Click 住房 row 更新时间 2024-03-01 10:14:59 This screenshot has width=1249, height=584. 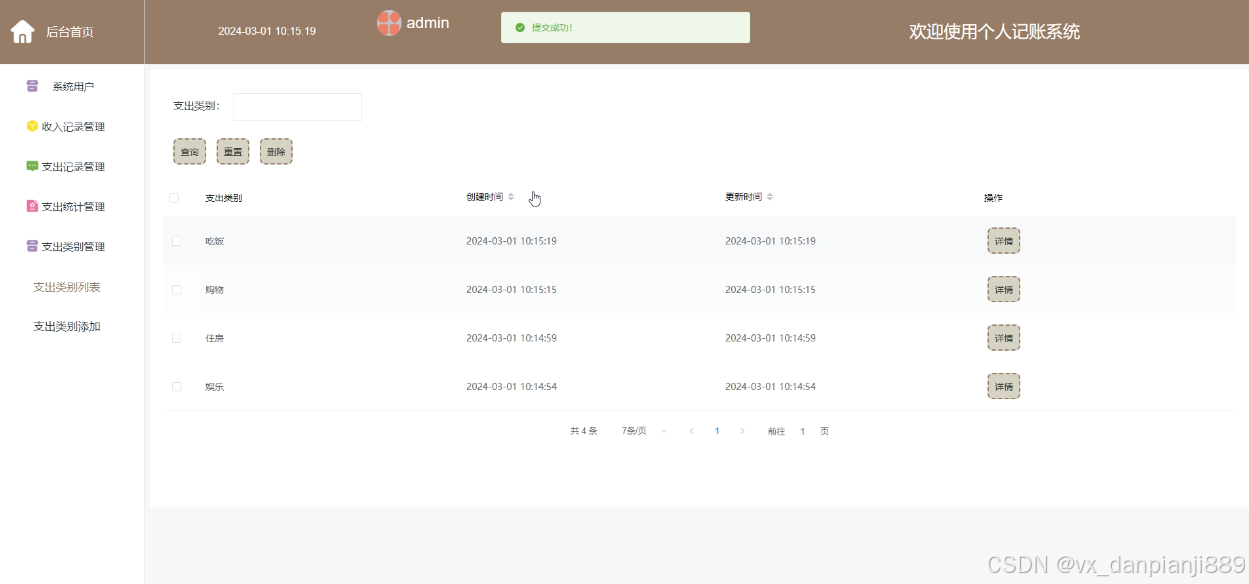(x=770, y=338)
